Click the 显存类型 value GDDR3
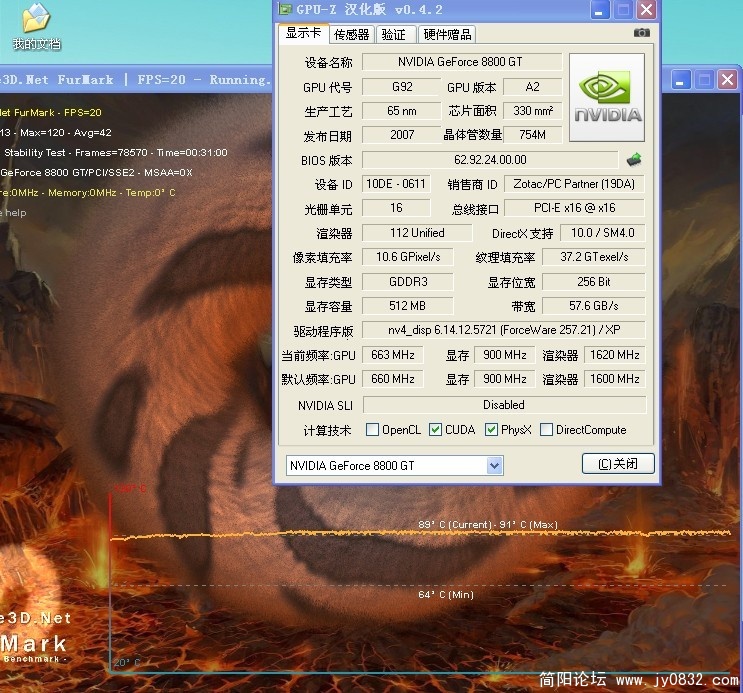Screen dimensions: 743x693 408,282
